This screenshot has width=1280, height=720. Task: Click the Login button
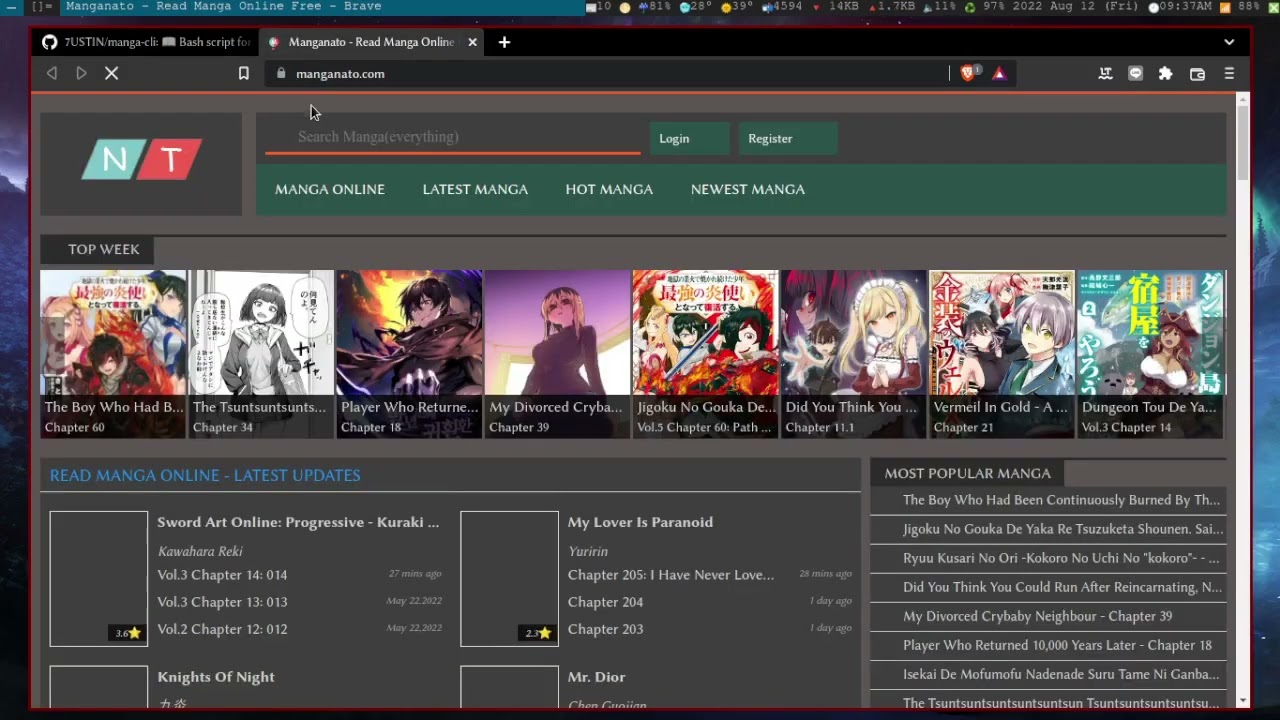(690, 139)
